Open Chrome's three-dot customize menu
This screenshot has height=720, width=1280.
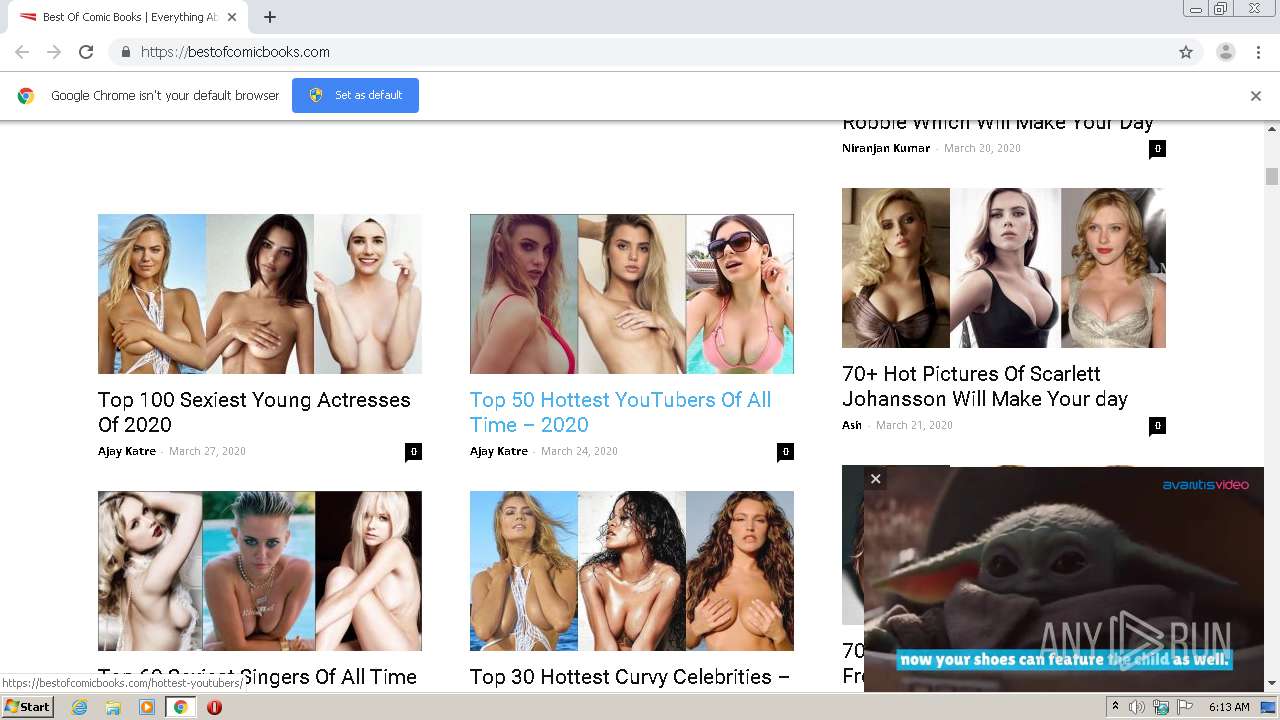pos(1258,52)
